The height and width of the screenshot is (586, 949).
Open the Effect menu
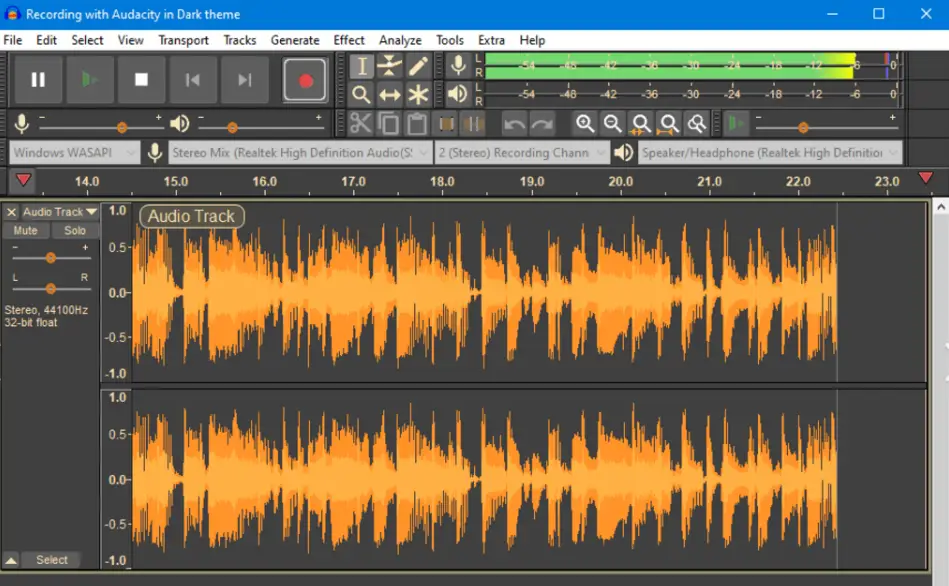coord(349,40)
